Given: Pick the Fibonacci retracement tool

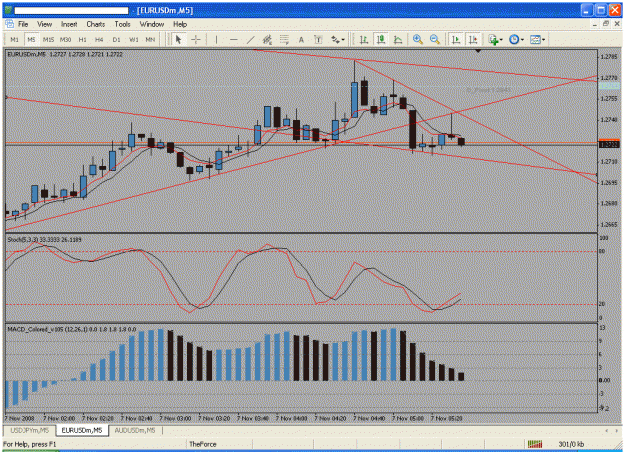Looking at the screenshot, I should coord(284,39).
